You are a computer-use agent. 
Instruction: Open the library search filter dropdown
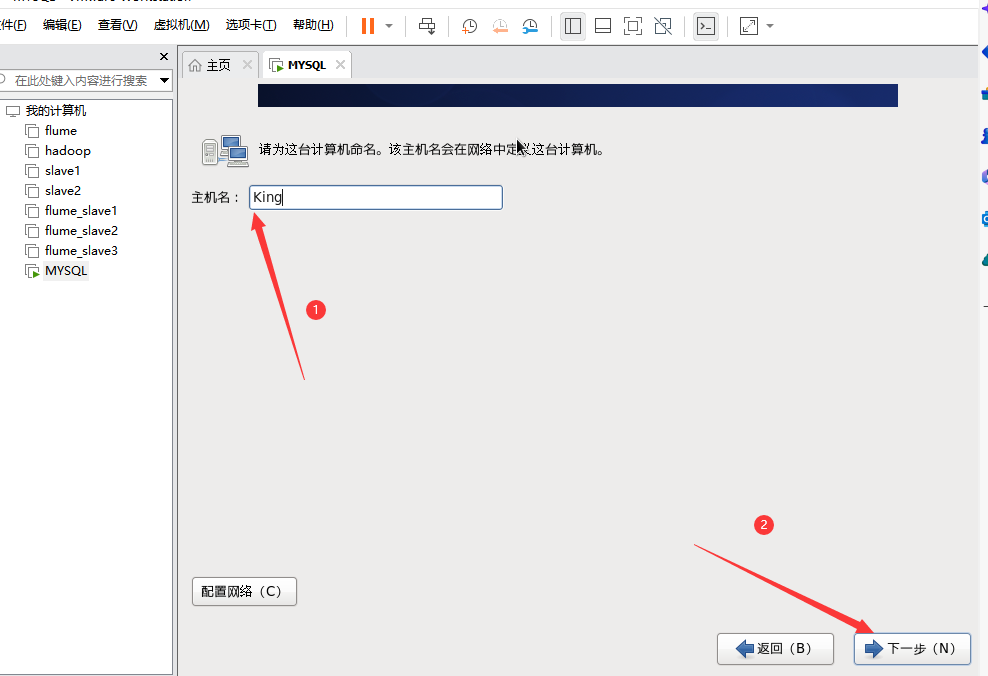[x=164, y=81]
